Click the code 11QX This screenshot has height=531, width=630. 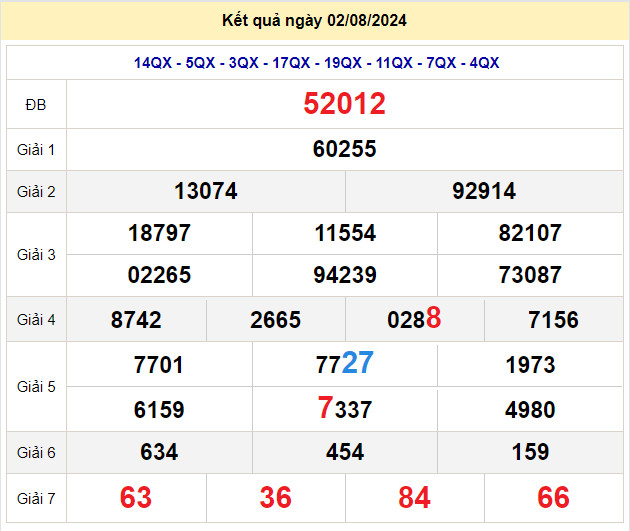coord(394,63)
